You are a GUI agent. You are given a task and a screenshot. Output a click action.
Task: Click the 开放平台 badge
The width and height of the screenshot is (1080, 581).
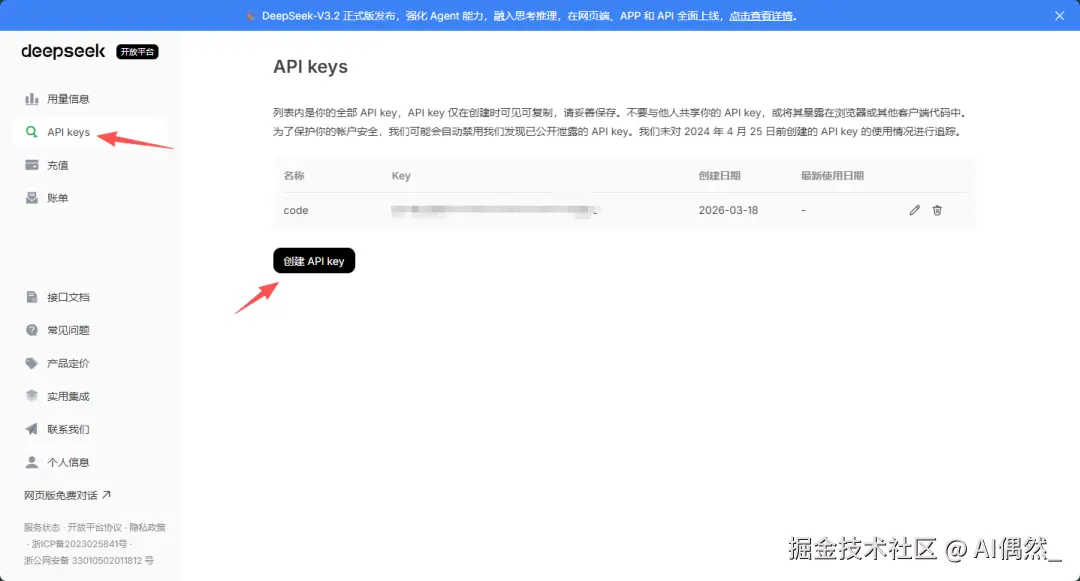(x=137, y=52)
